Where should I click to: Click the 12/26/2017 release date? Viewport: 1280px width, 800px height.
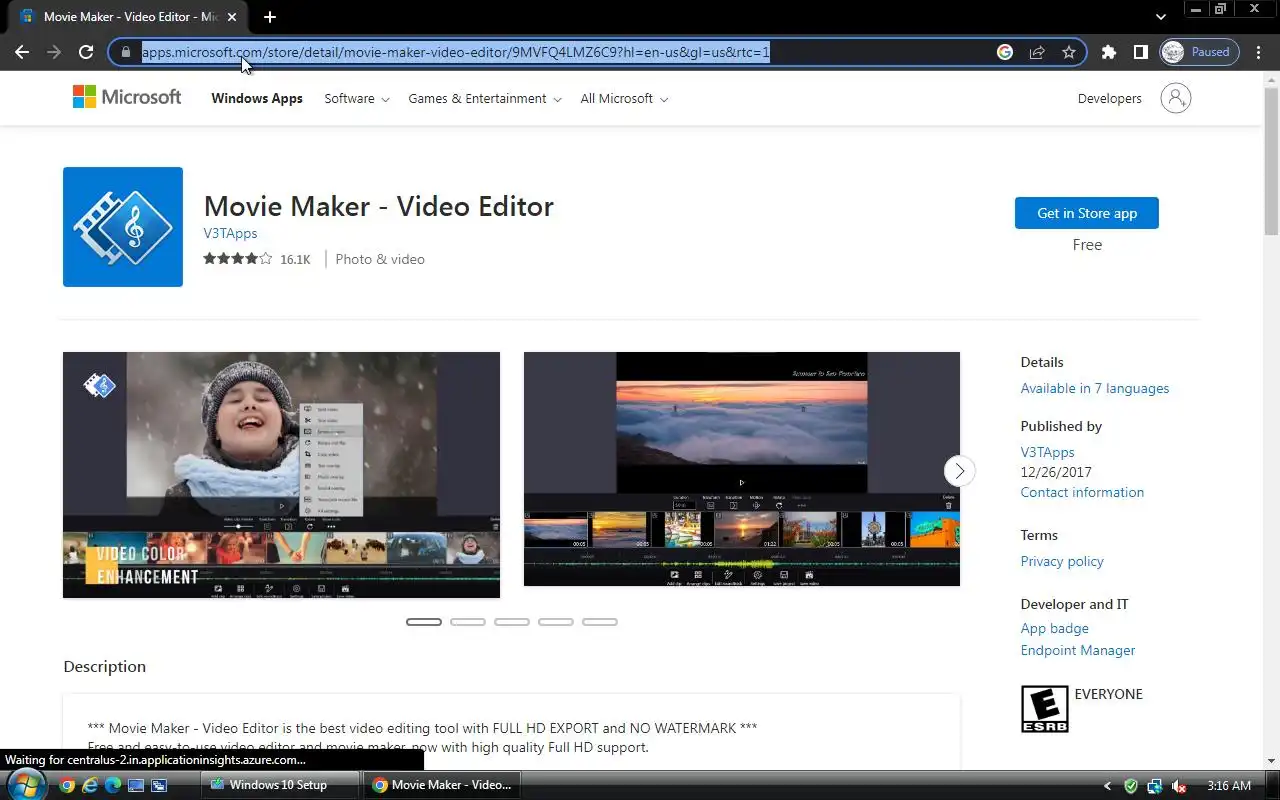(x=1056, y=472)
